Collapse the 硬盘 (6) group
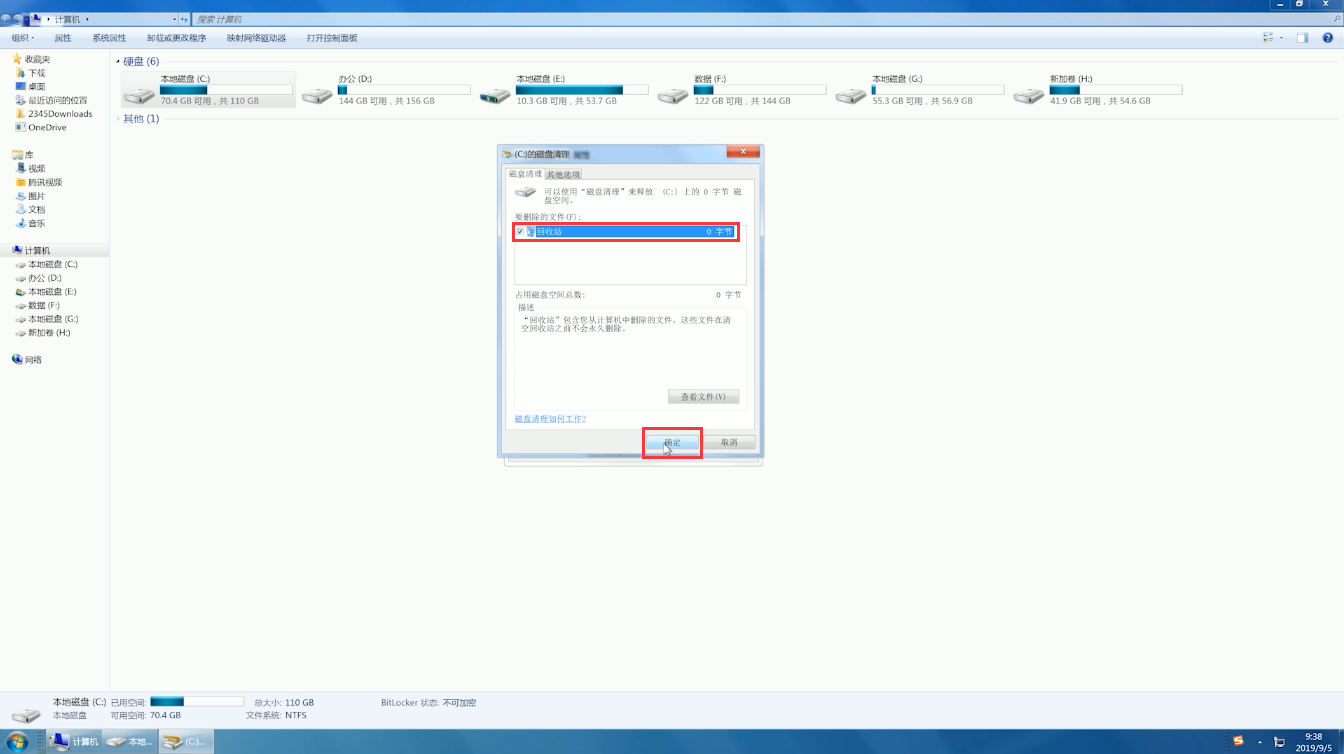 coord(118,62)
